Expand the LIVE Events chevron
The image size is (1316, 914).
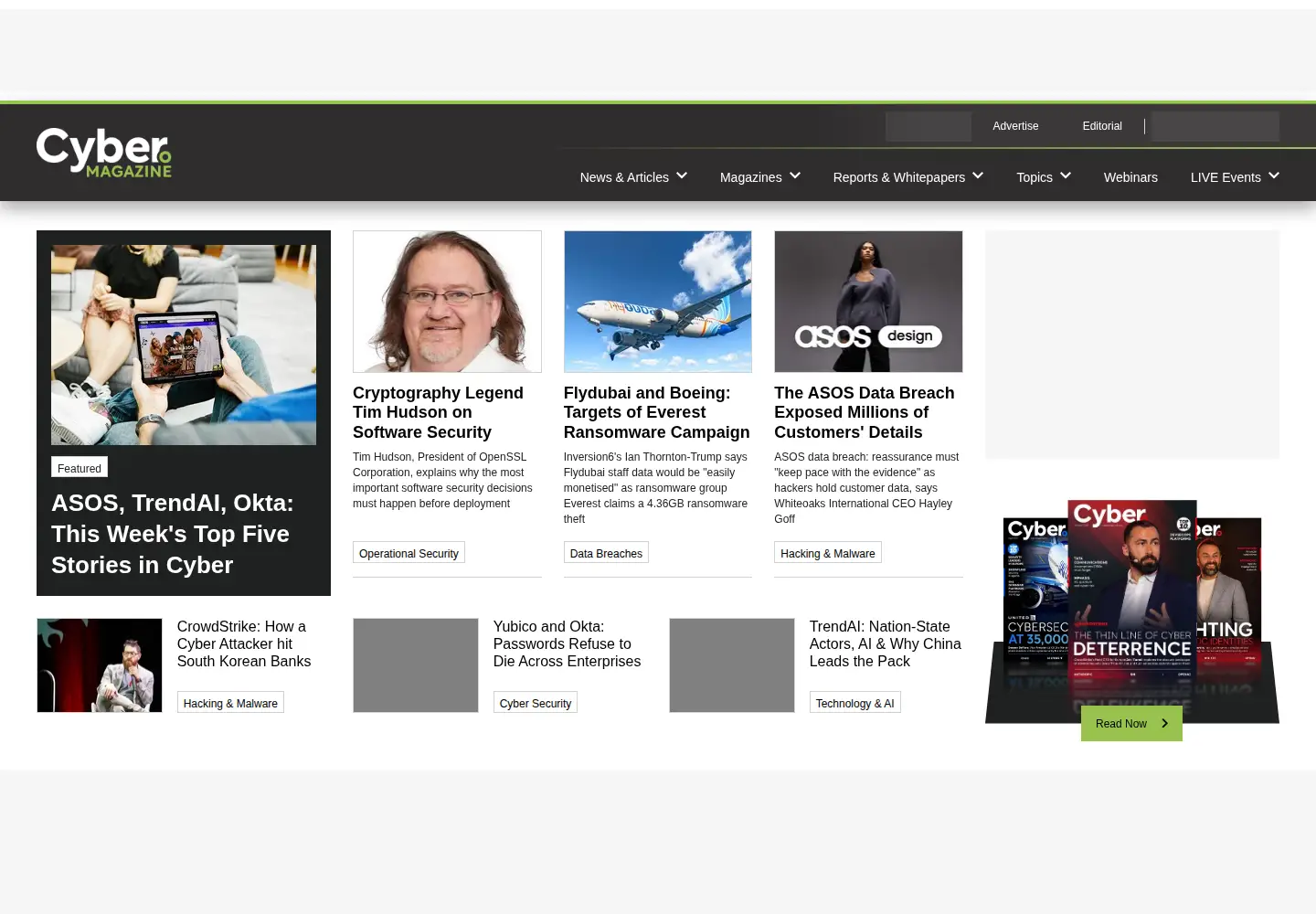click(1274, 175)
